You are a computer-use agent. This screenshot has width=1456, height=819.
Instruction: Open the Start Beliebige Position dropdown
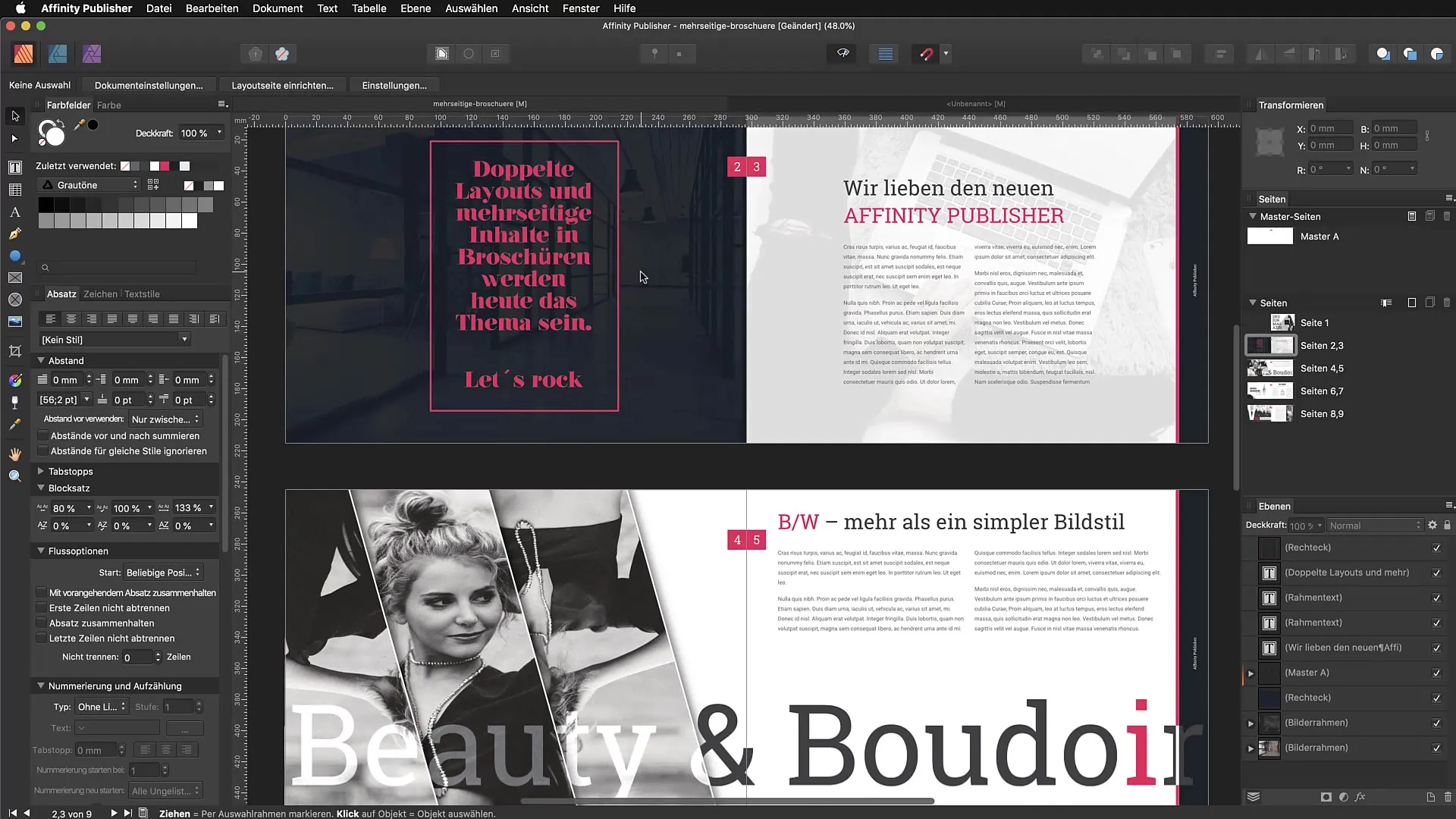coord(163,573)
